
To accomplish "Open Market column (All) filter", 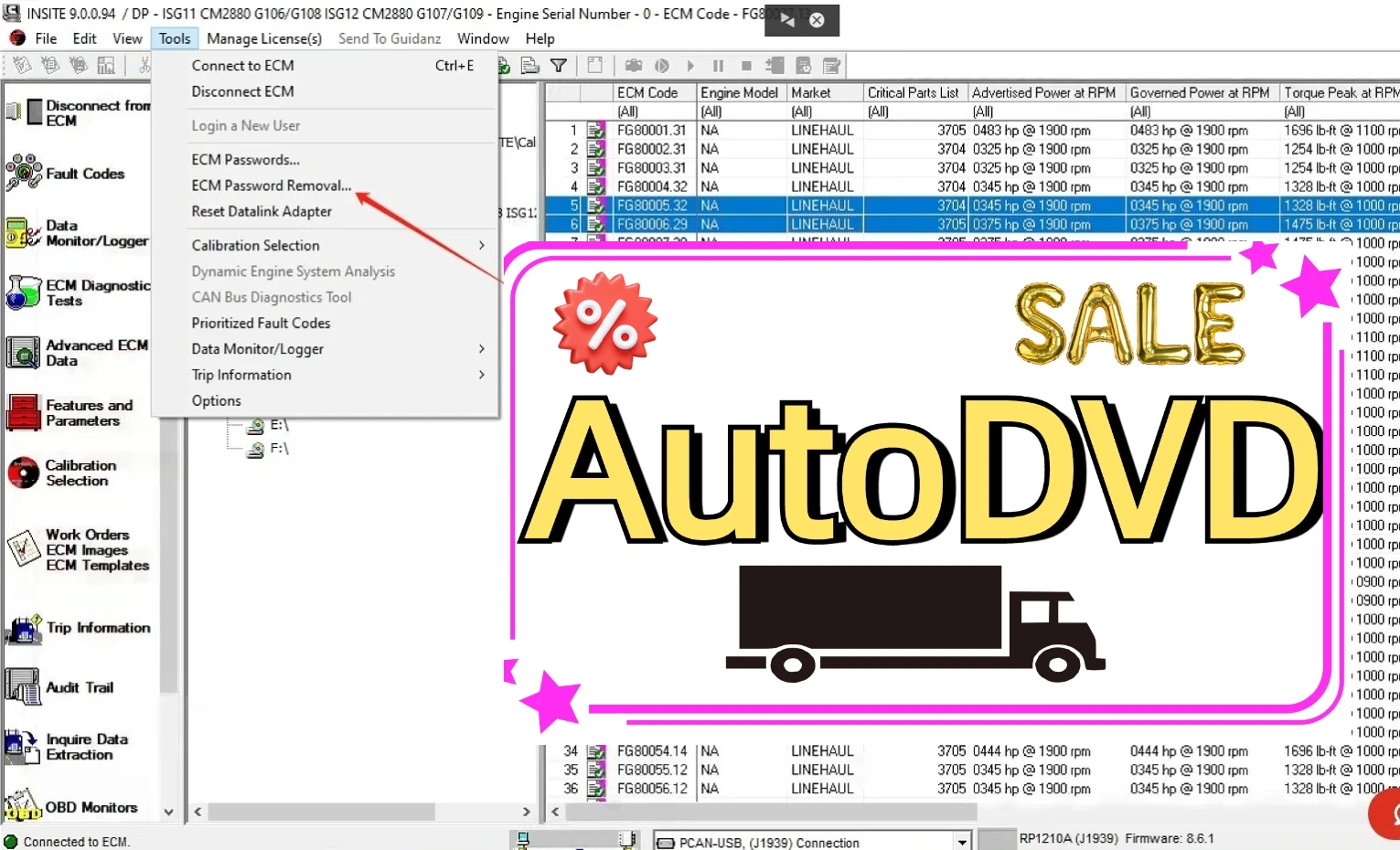I will point(825,112).
